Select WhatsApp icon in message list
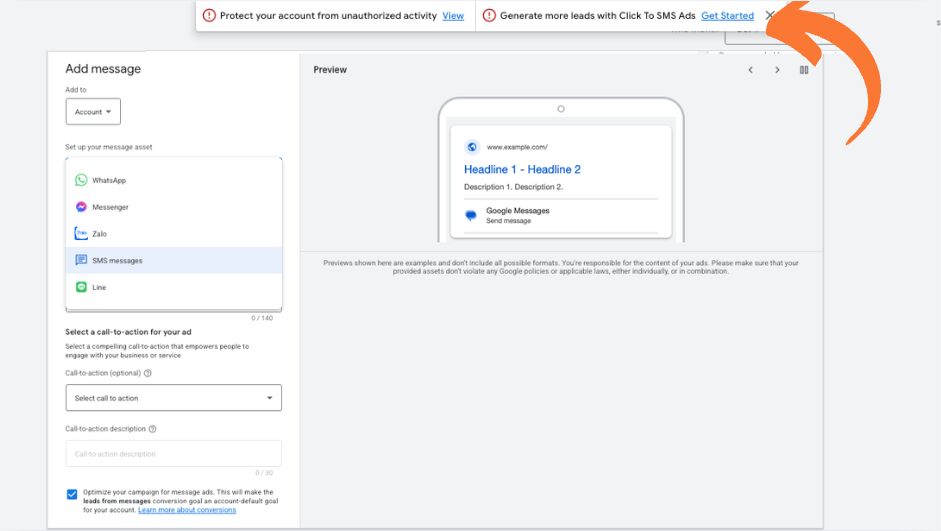Screen dimensions: 941x531 click(81, 180)
